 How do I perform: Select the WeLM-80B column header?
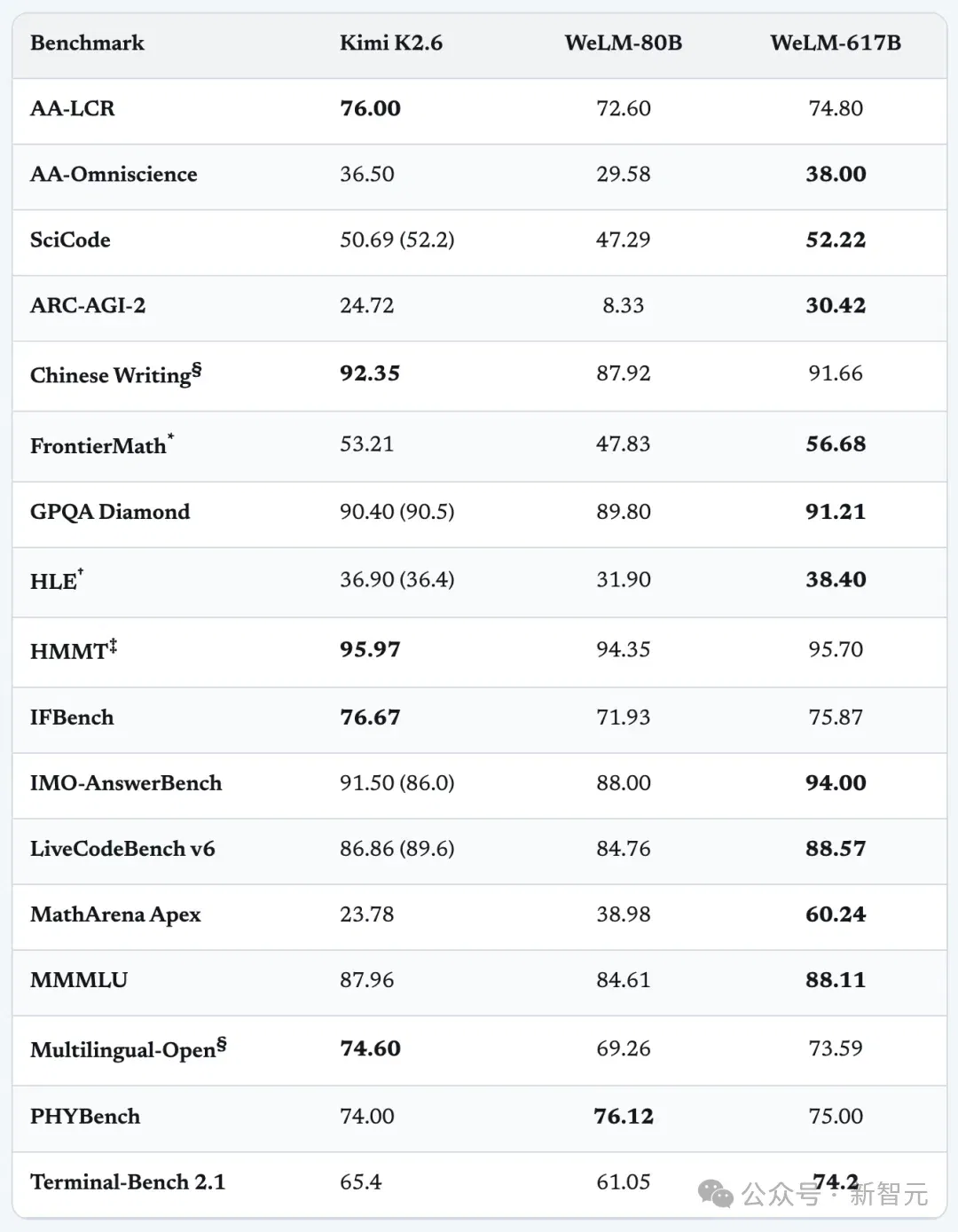pyautogui.click(x=624, y=43)
